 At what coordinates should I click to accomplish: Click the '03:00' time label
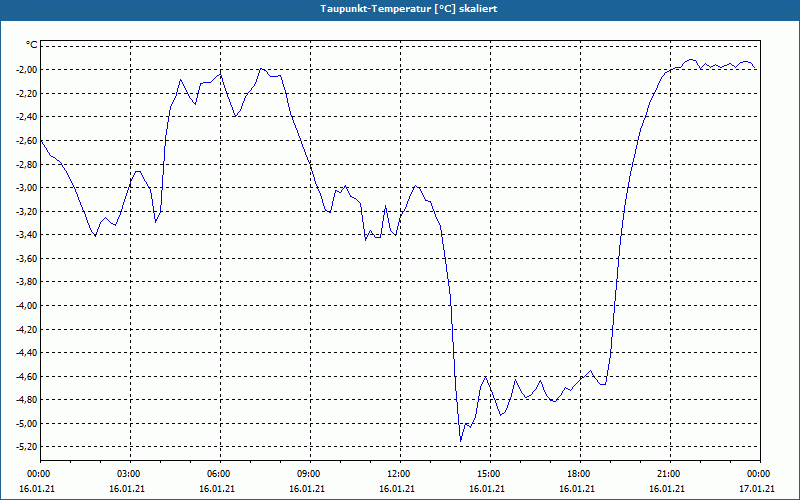131,474
